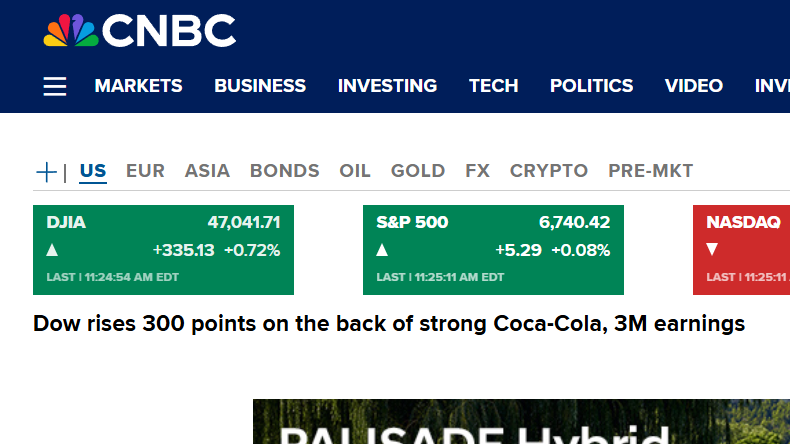Click the plus icon beside market tabs
The width and height of the screenshot is (790, 444).
click(46, 172)
